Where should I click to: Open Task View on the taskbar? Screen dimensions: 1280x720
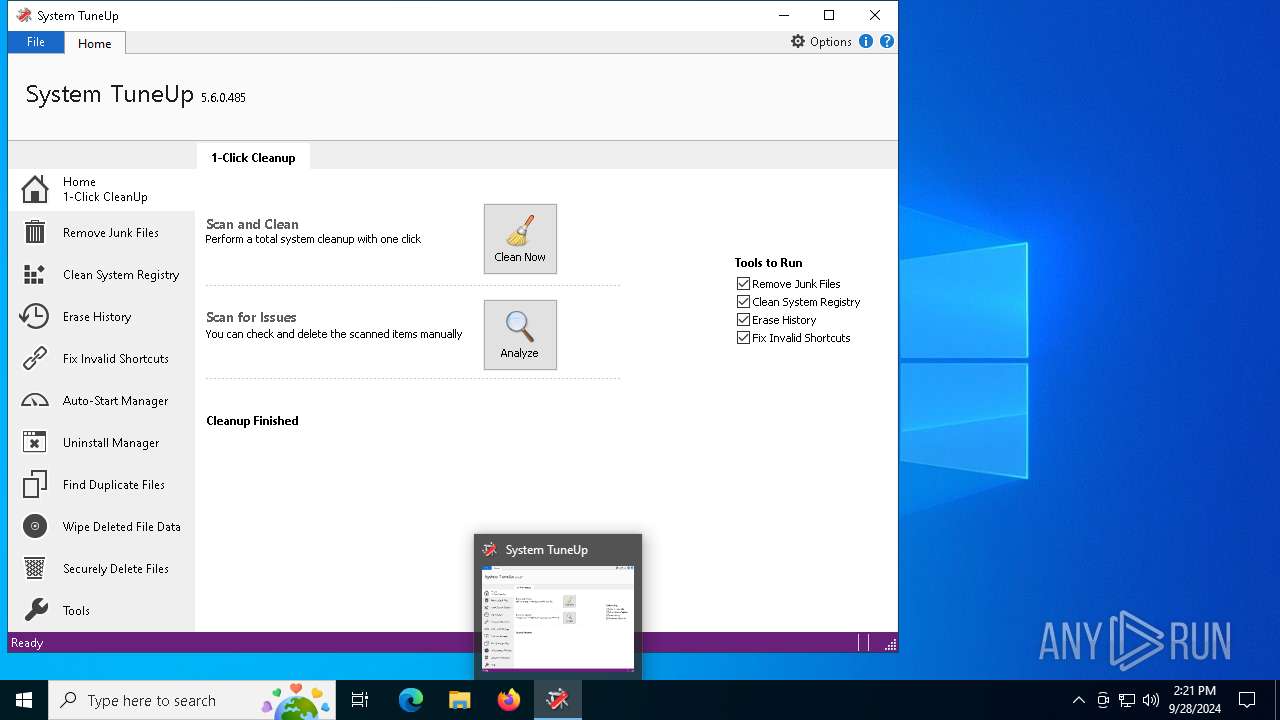360,700
